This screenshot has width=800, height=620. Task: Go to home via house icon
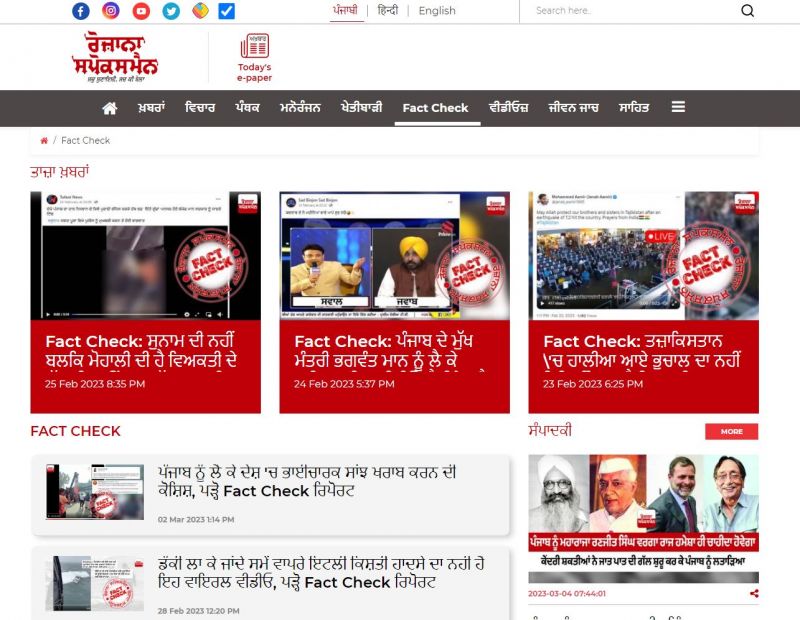coord(110,108)
